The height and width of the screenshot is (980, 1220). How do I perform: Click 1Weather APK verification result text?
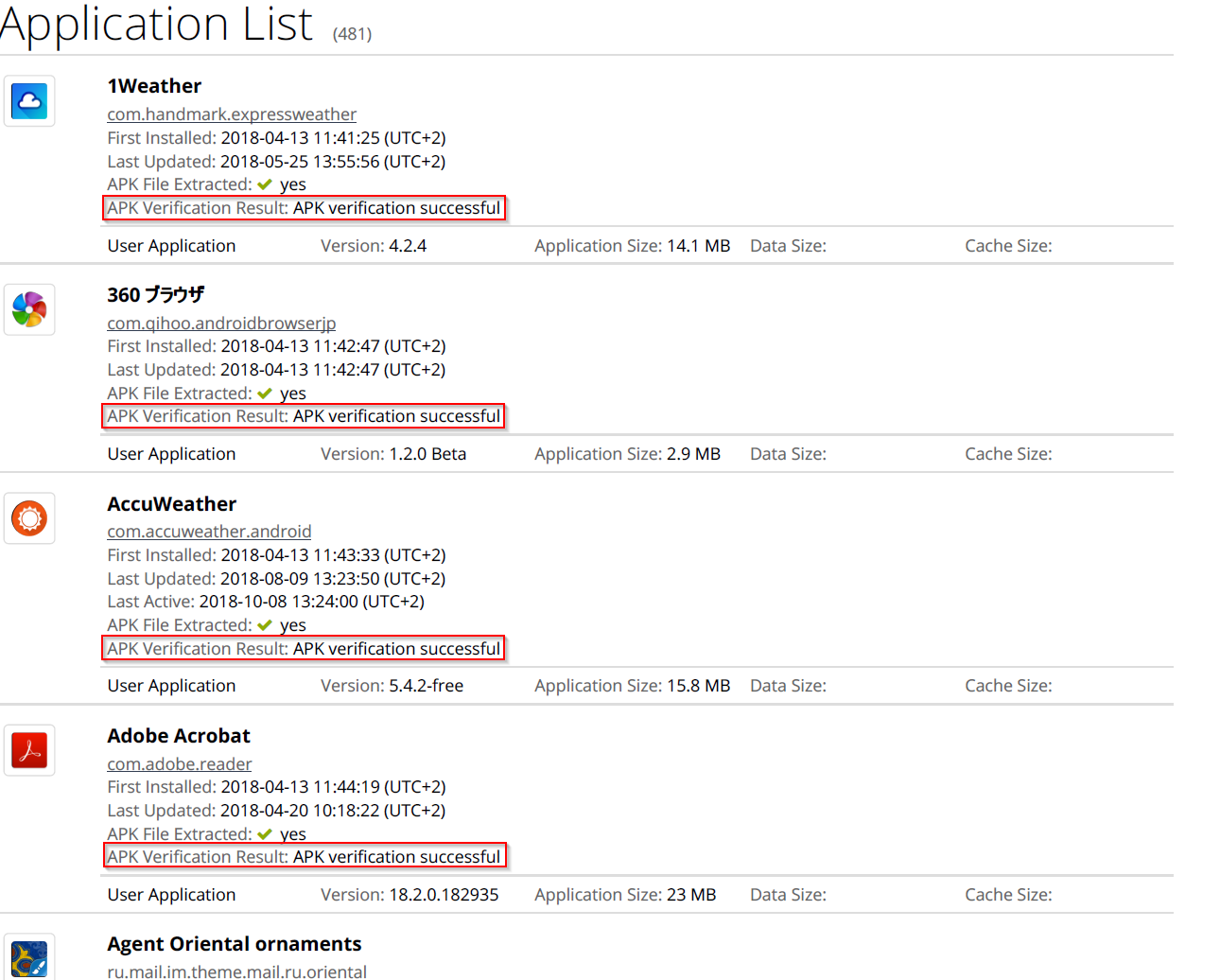pyautogui.click(x=304, y=208)
